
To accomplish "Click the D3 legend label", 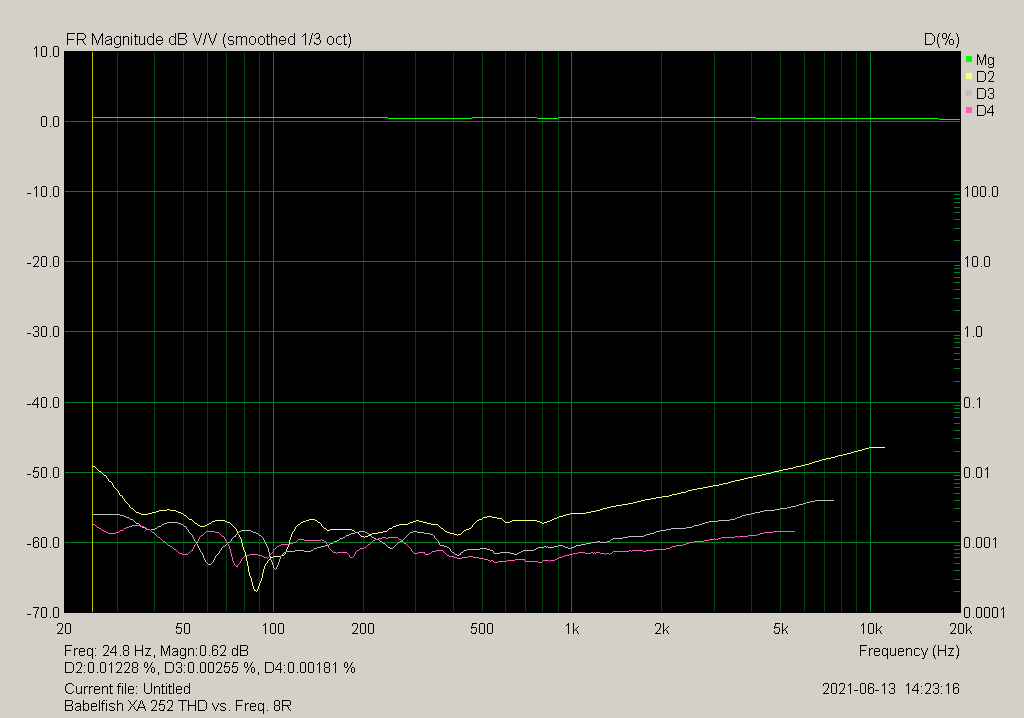I will (985, 94).
